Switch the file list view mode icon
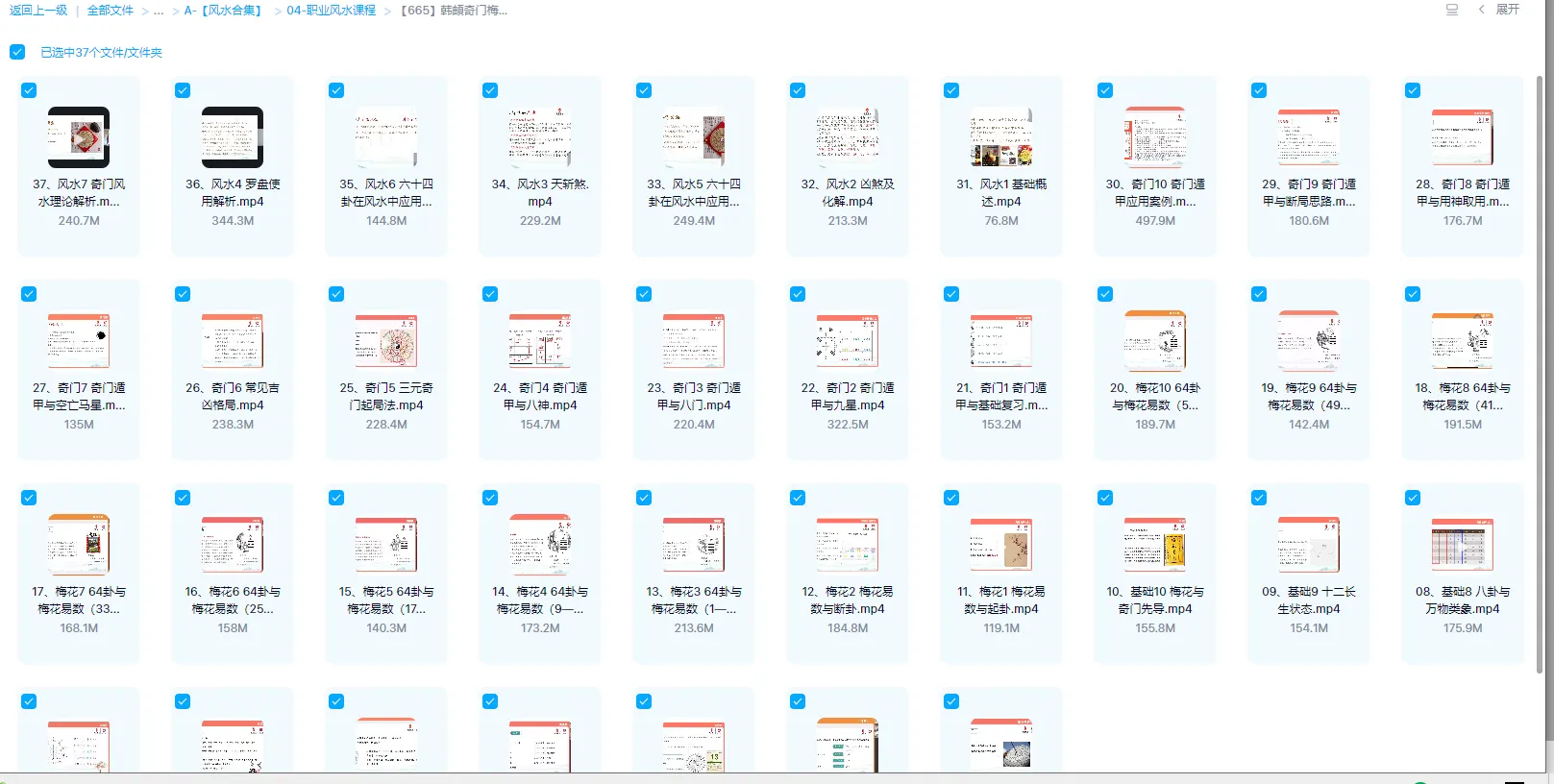 click(x=1452, y=10)
